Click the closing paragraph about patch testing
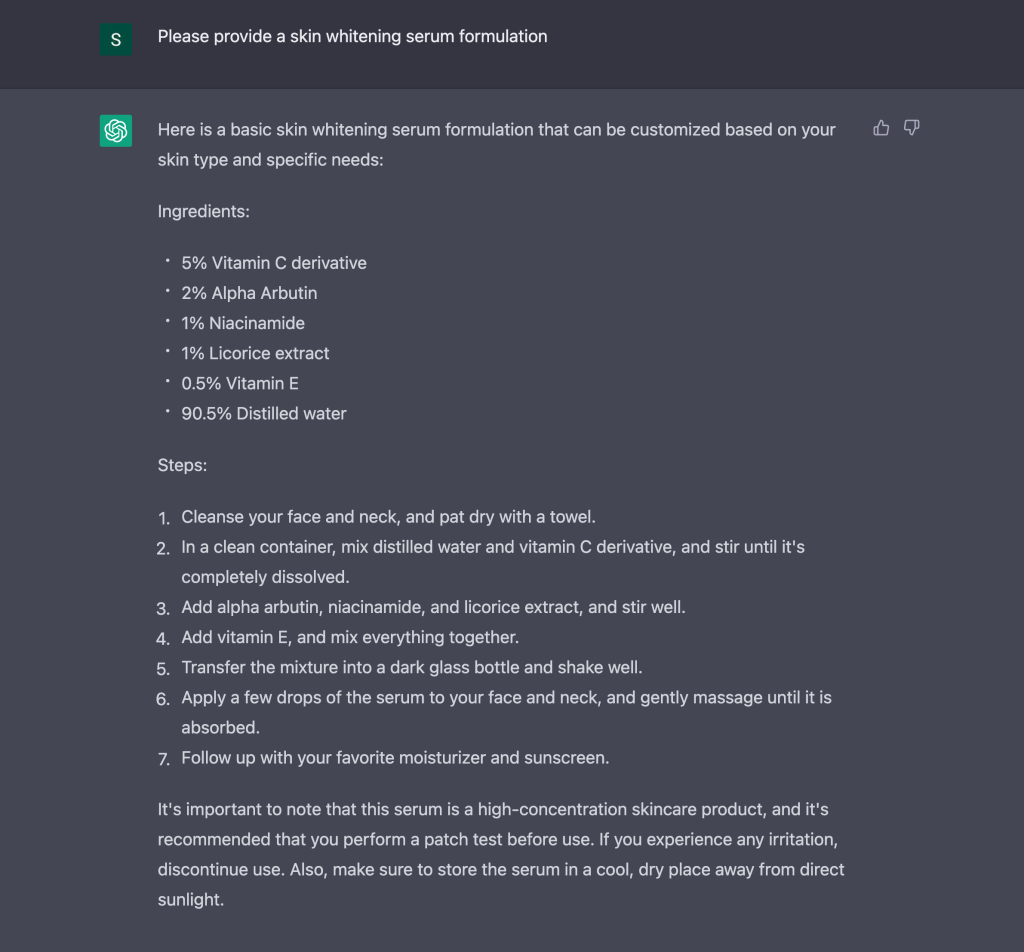 click(500, 854)
